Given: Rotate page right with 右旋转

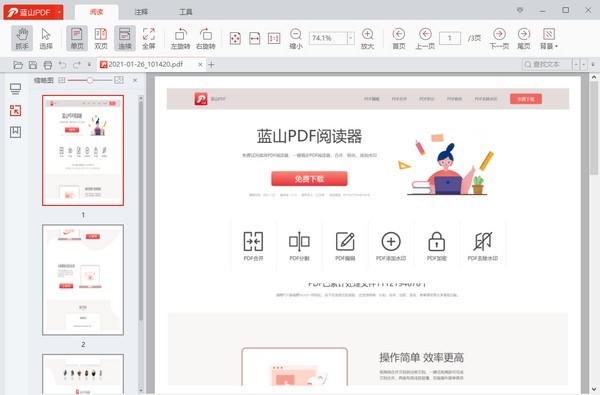Looking at the screenshot, I should (x=205, y=38).
